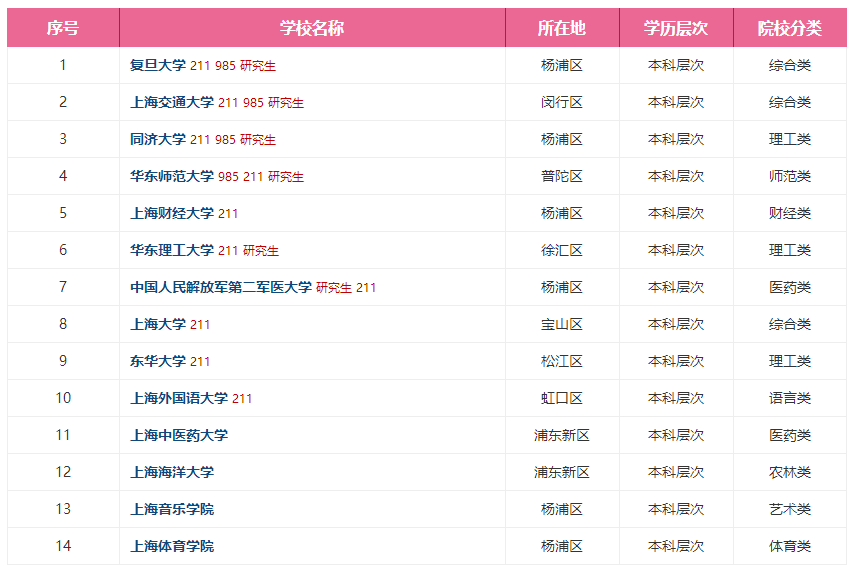
Task: Click the 学校名称 column header
Action: tap(311, 28)
